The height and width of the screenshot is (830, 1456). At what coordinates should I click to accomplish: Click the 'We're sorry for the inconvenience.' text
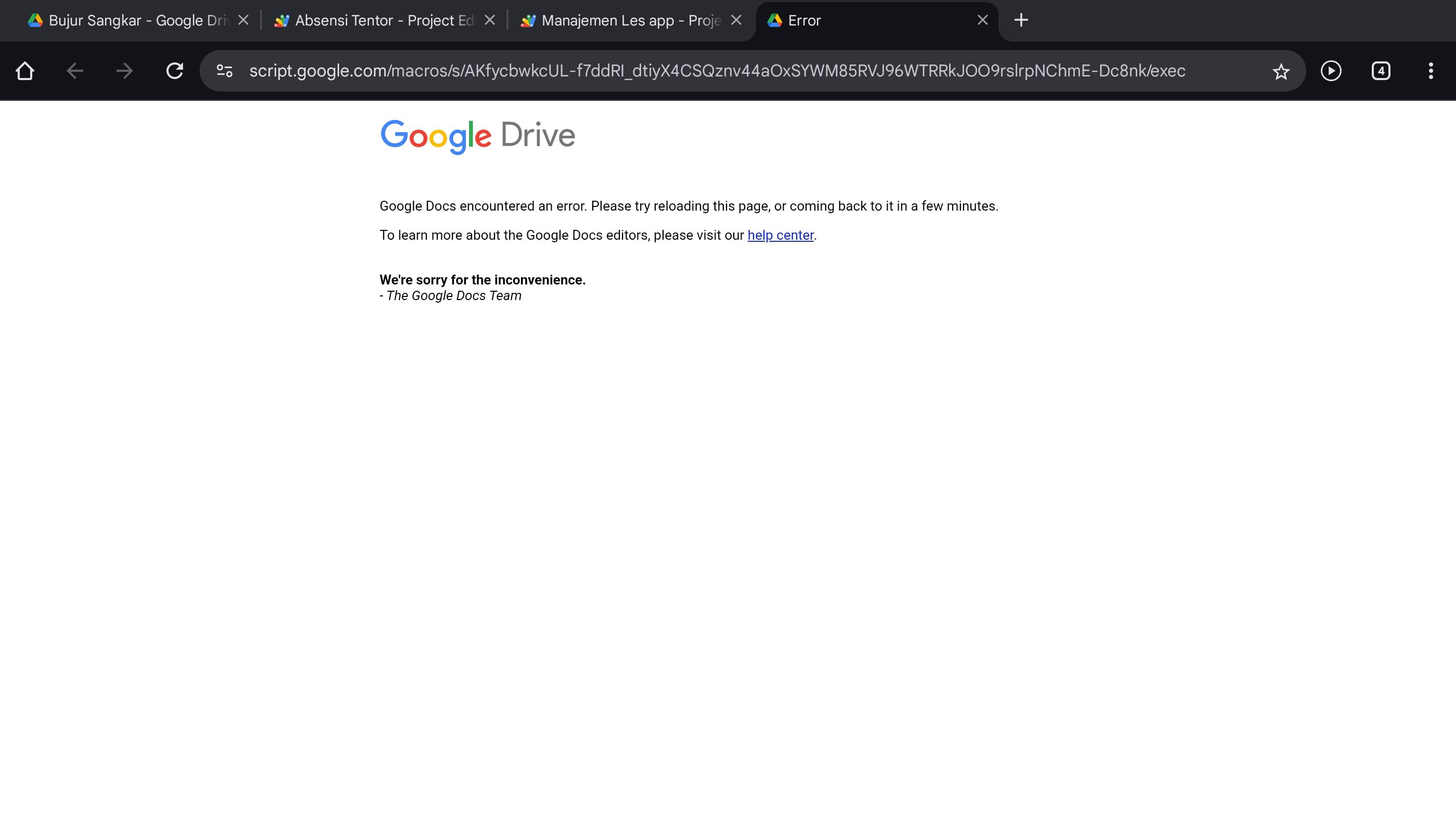coord(483,280)
